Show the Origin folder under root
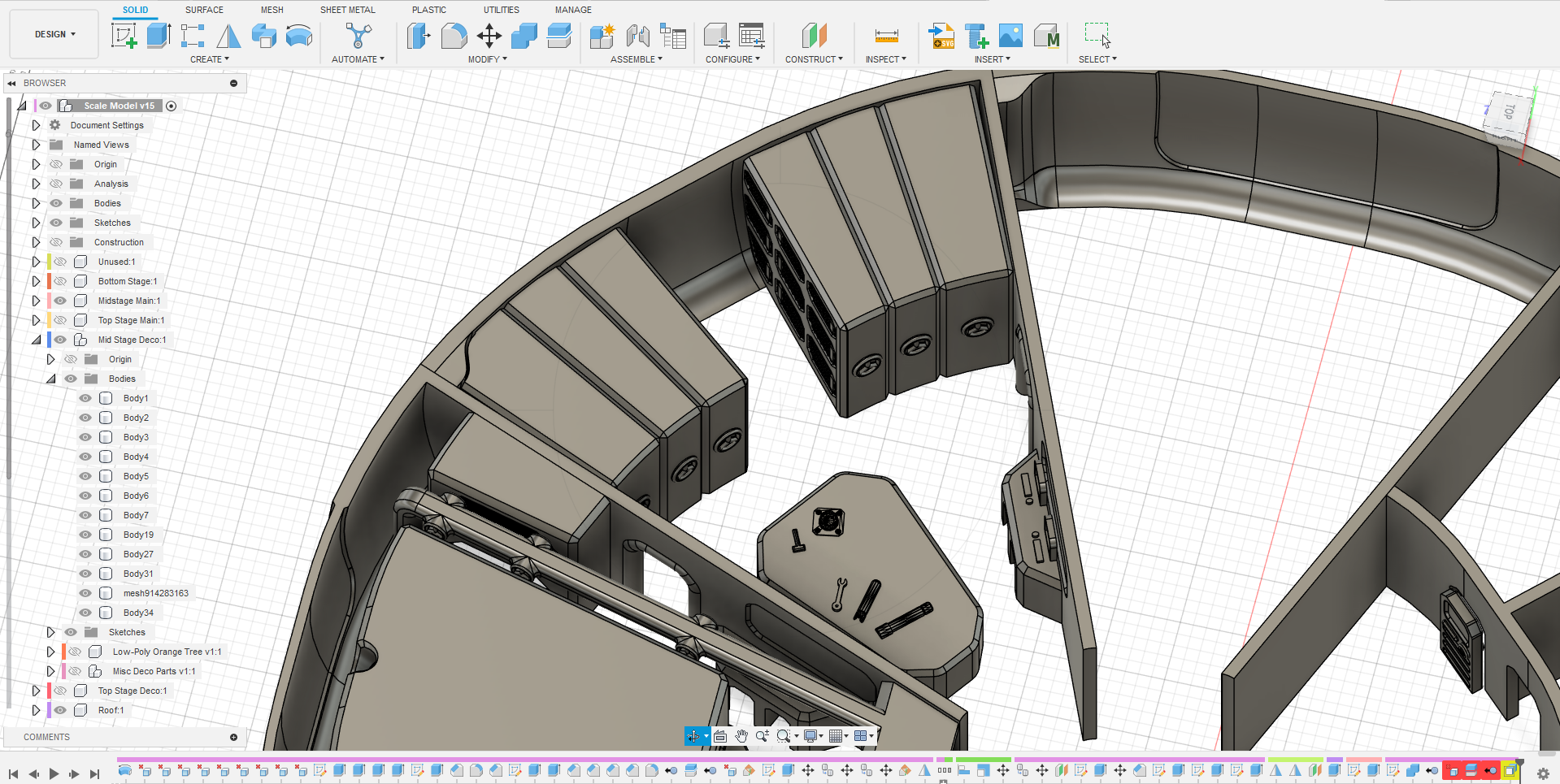The image size is (1560, 784). tap(56, 164)
